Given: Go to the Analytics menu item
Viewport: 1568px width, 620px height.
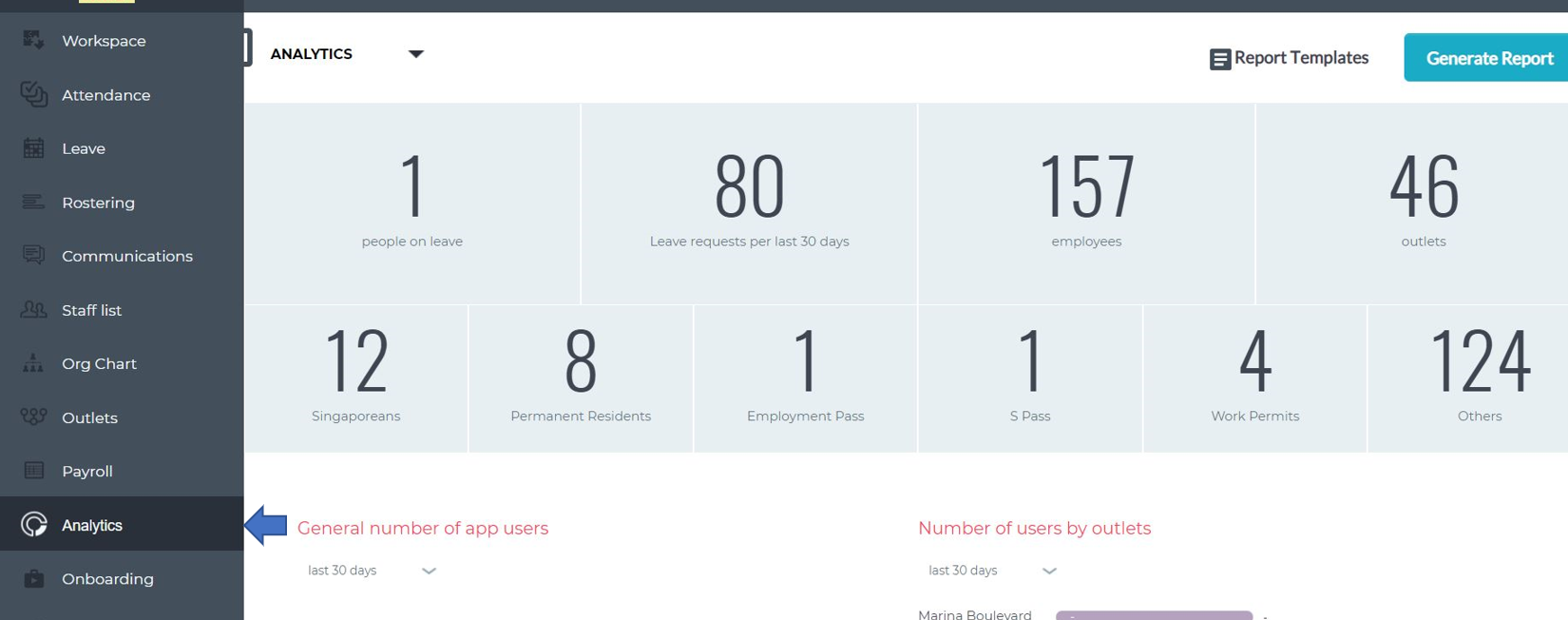Looking at the screenshot, I should (122, 524).
